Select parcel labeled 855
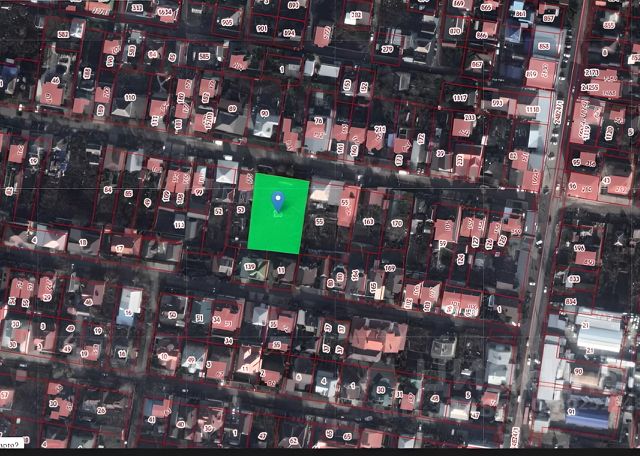Screen dimensions: 640x456 click(x=609, y=25)
